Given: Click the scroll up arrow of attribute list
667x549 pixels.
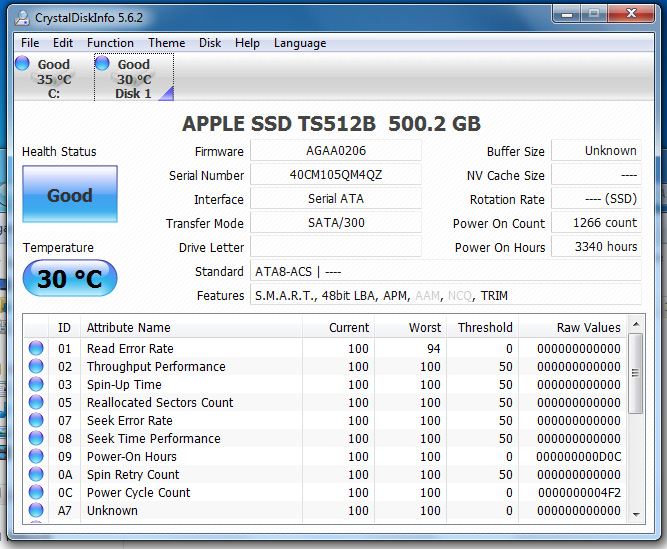Looking at the screenshot, I should [636, 324].
